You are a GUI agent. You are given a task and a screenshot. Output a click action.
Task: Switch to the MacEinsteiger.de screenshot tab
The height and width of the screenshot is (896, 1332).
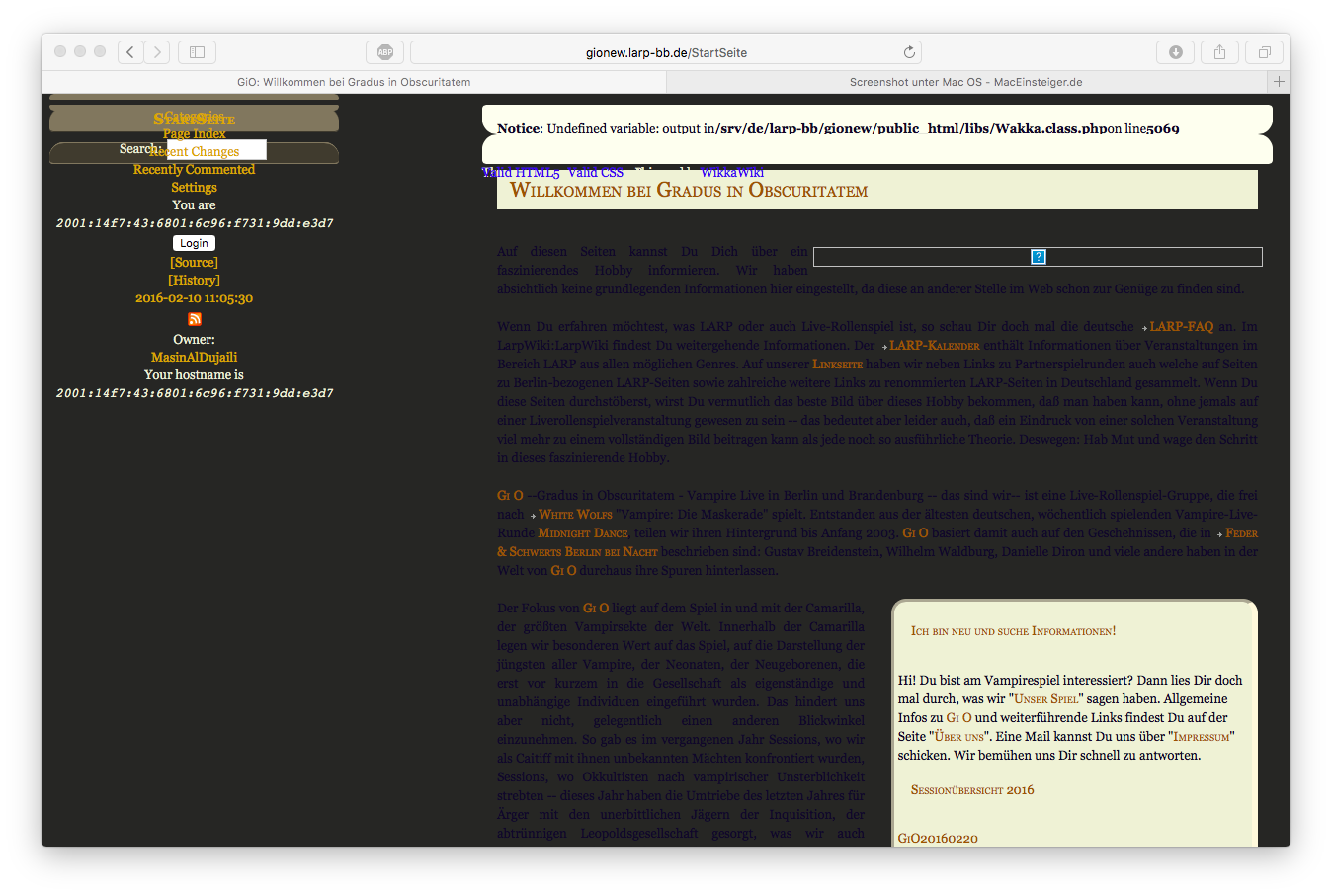click(966, 82)
